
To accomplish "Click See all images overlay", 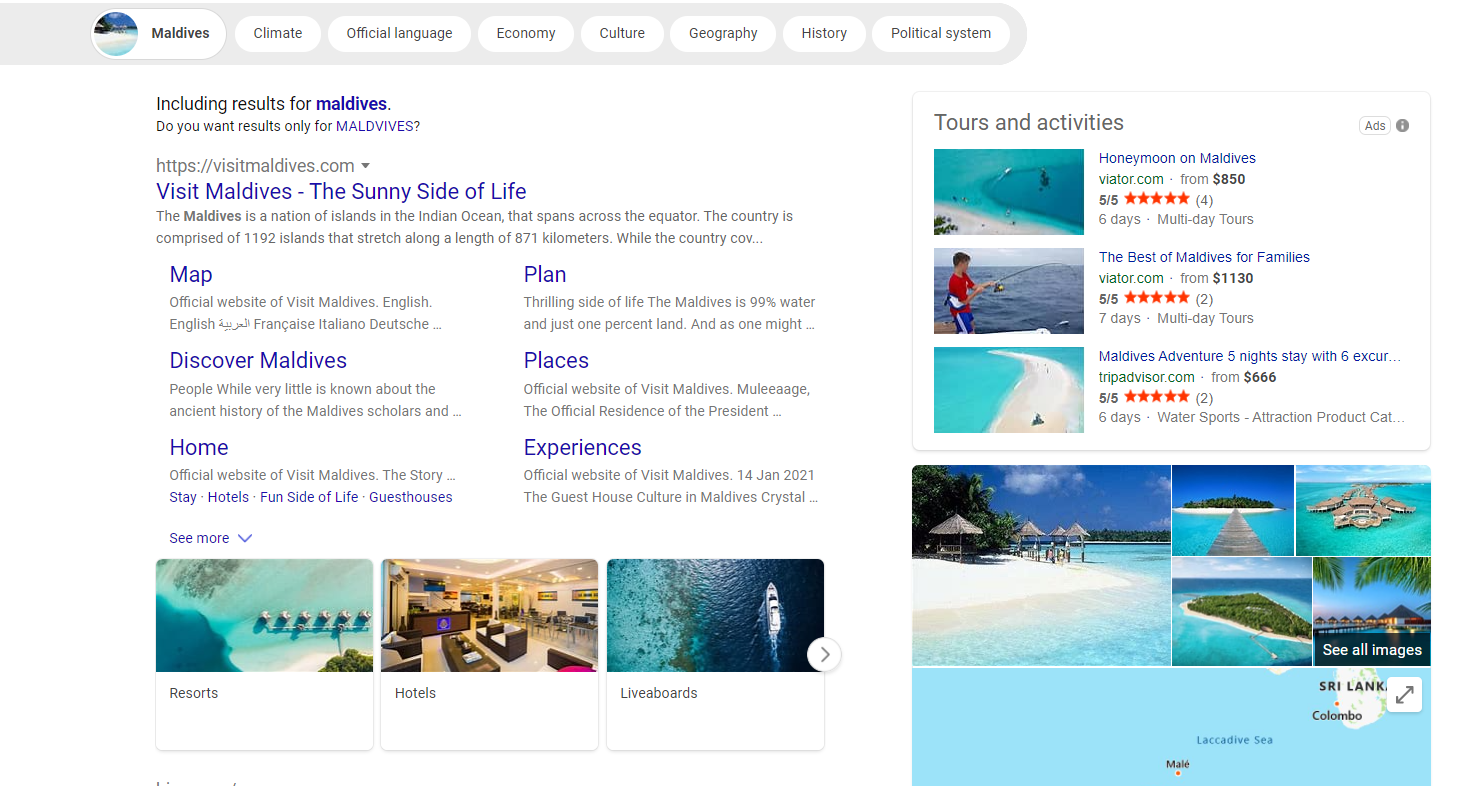I will (x=1372, y=650).
